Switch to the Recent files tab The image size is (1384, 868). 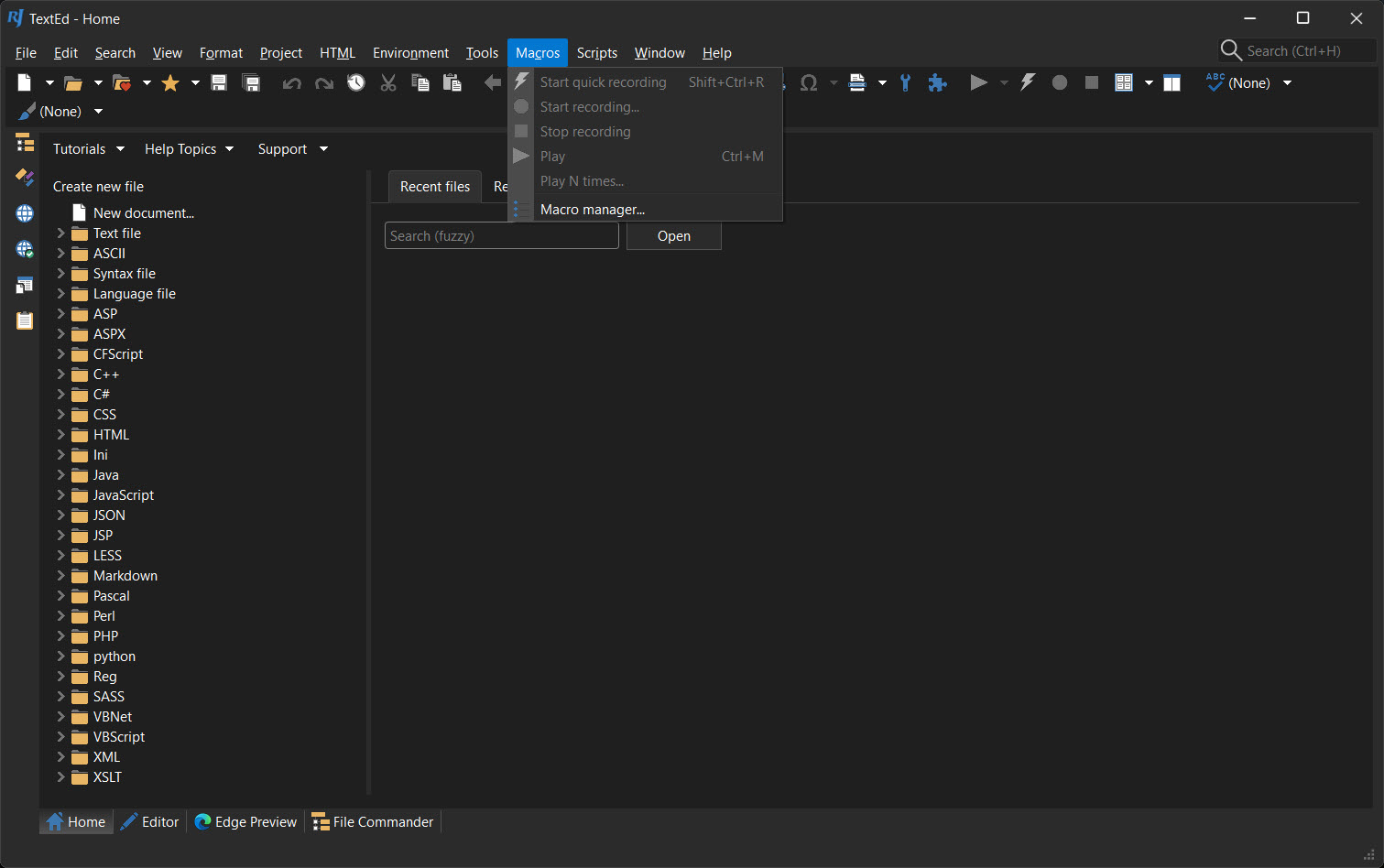click(435, 186)
